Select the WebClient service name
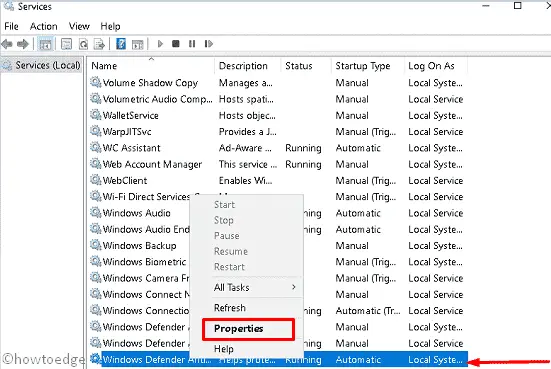This screenshot has width=551, height=369. pos(125,180)
